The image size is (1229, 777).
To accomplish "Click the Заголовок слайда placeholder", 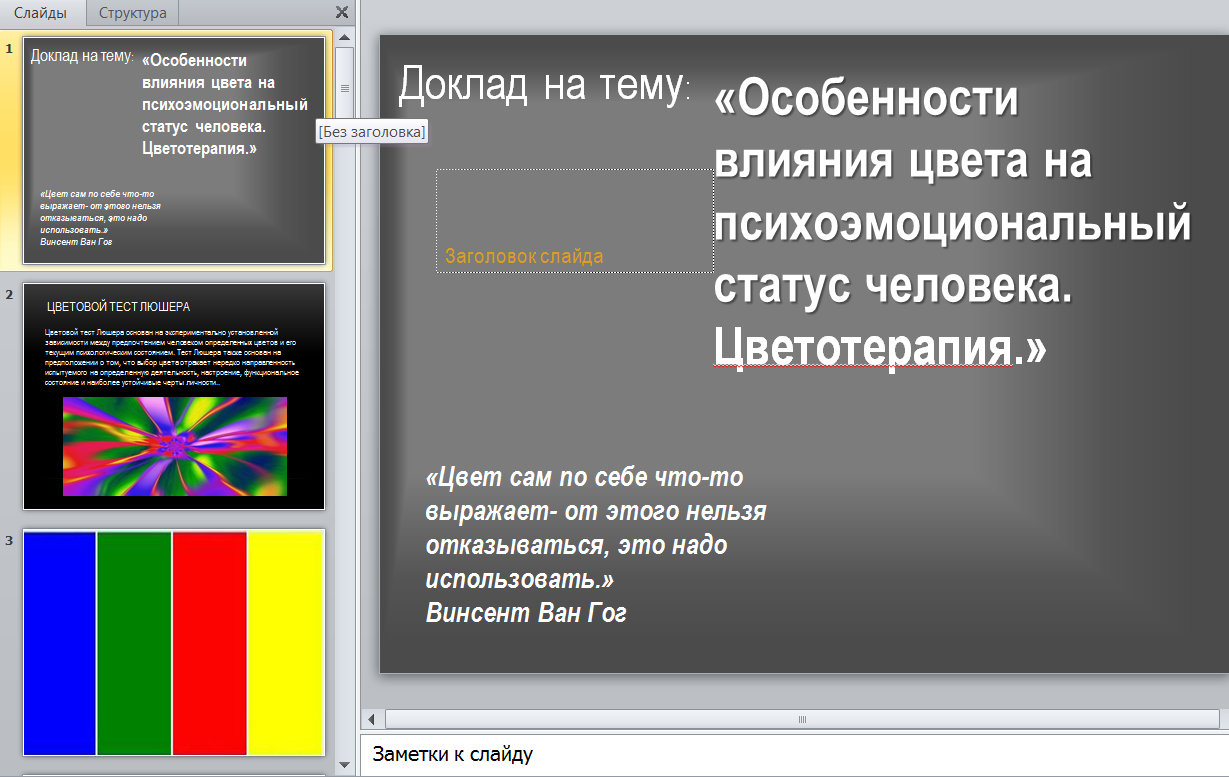I will pos(575,220).
